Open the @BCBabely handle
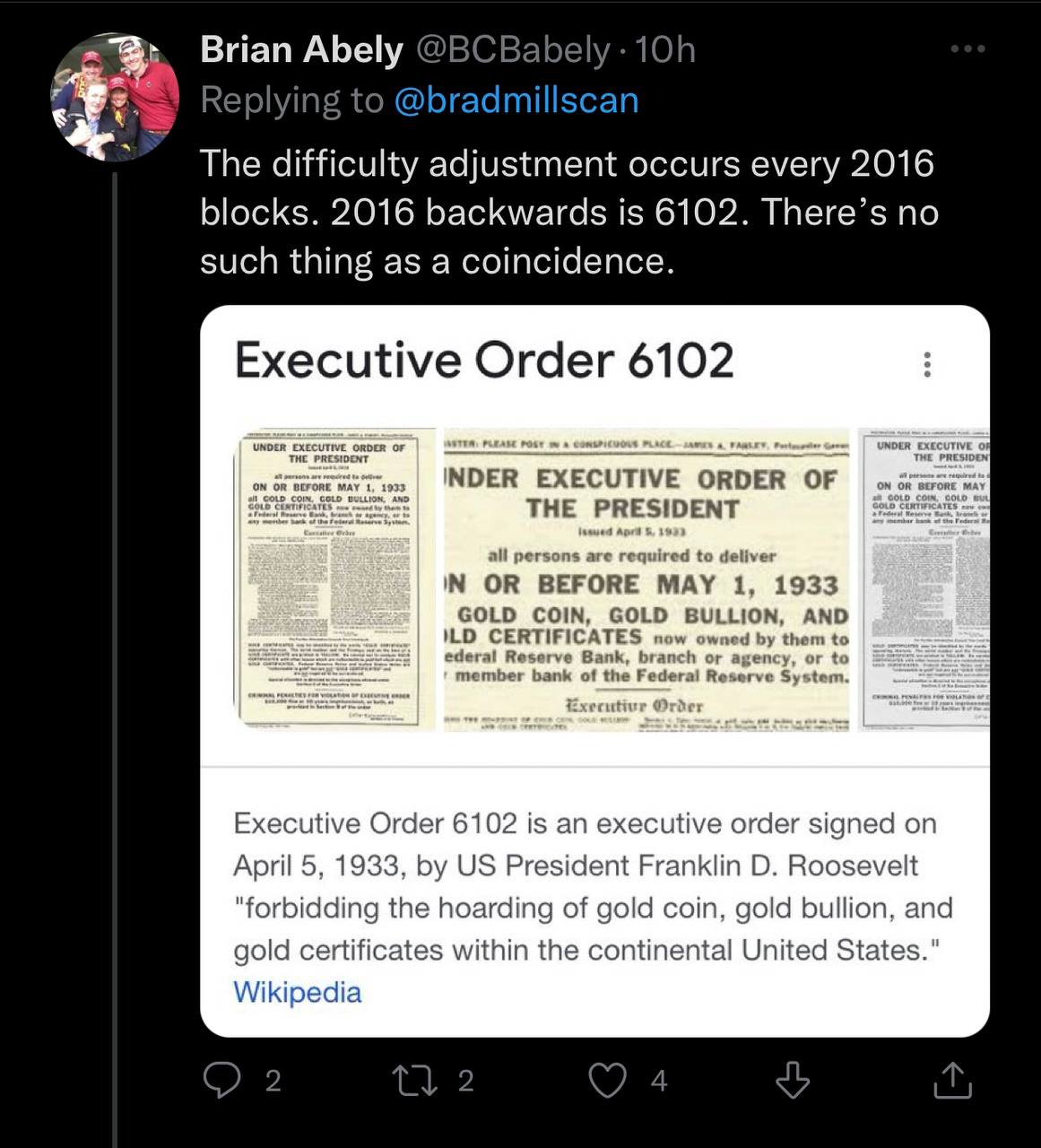Image resolution: width=1041 pixels, height=1148 pixels. point(511,49)
